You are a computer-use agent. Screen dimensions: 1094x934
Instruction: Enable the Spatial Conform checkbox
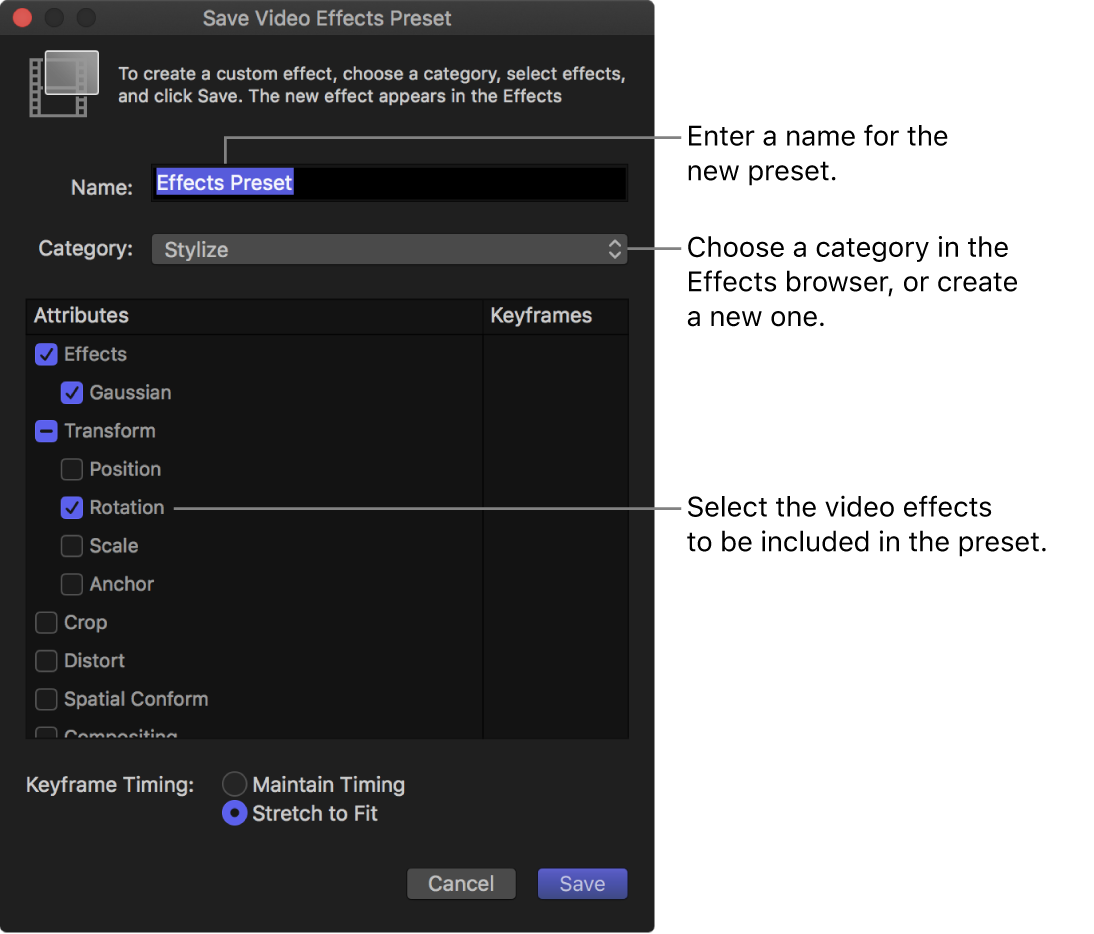[46, 699]
